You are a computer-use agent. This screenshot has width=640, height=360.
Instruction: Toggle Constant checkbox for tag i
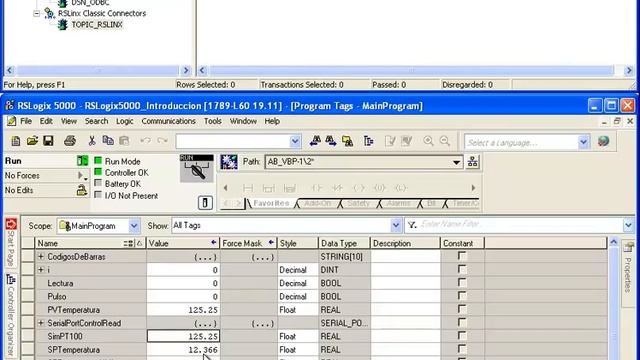pyautogui.click(x=462, y=269)
